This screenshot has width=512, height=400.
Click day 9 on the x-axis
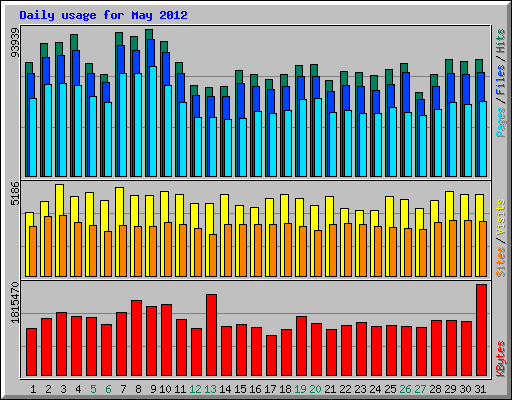click(153, 389)
